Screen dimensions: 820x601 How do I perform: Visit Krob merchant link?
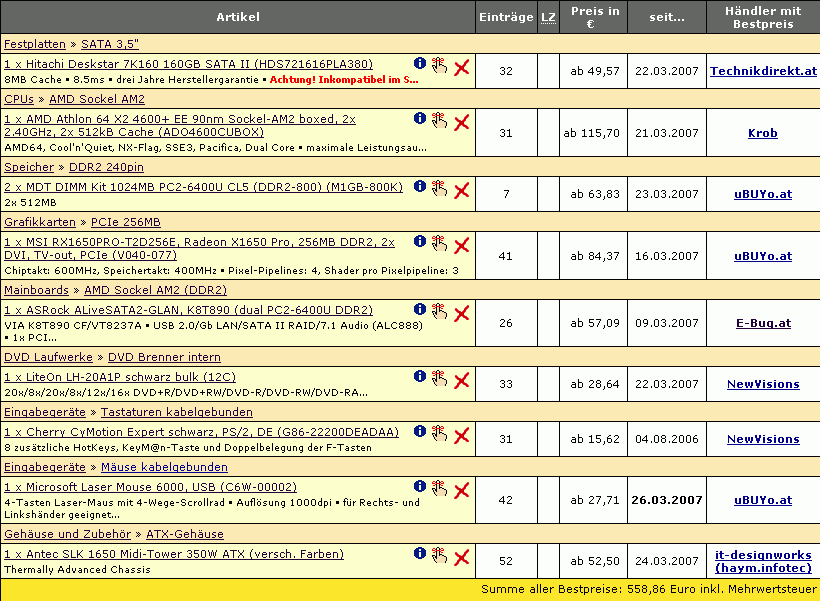click(763, 133)
